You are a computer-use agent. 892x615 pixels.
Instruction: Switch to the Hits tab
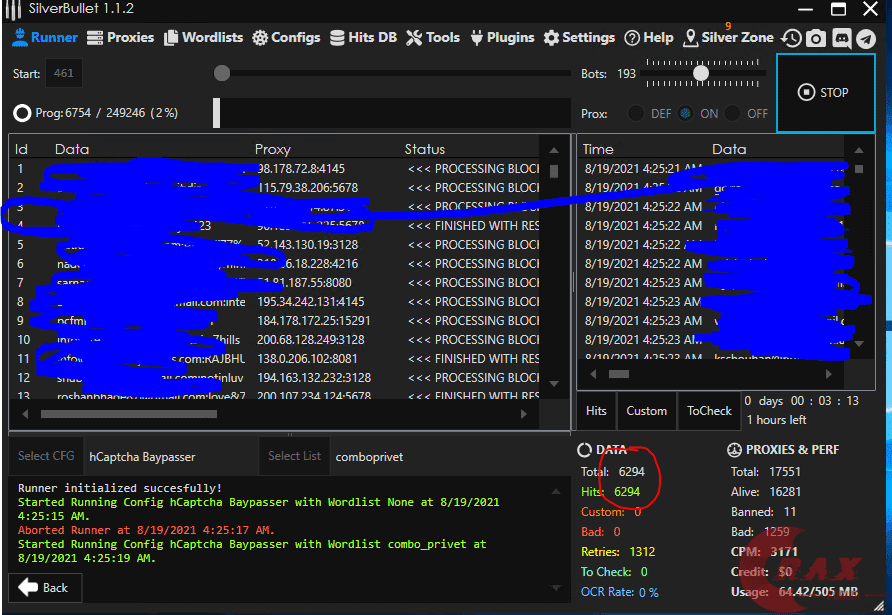pos(596,411)
